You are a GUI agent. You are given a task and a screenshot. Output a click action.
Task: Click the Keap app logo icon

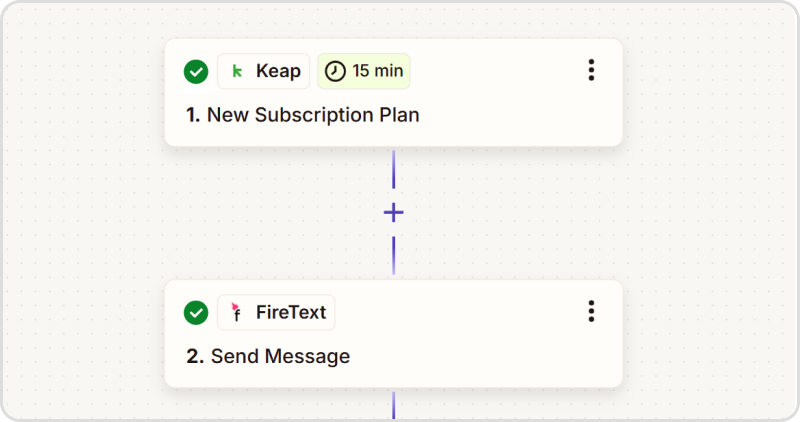[x=237, y=71]
